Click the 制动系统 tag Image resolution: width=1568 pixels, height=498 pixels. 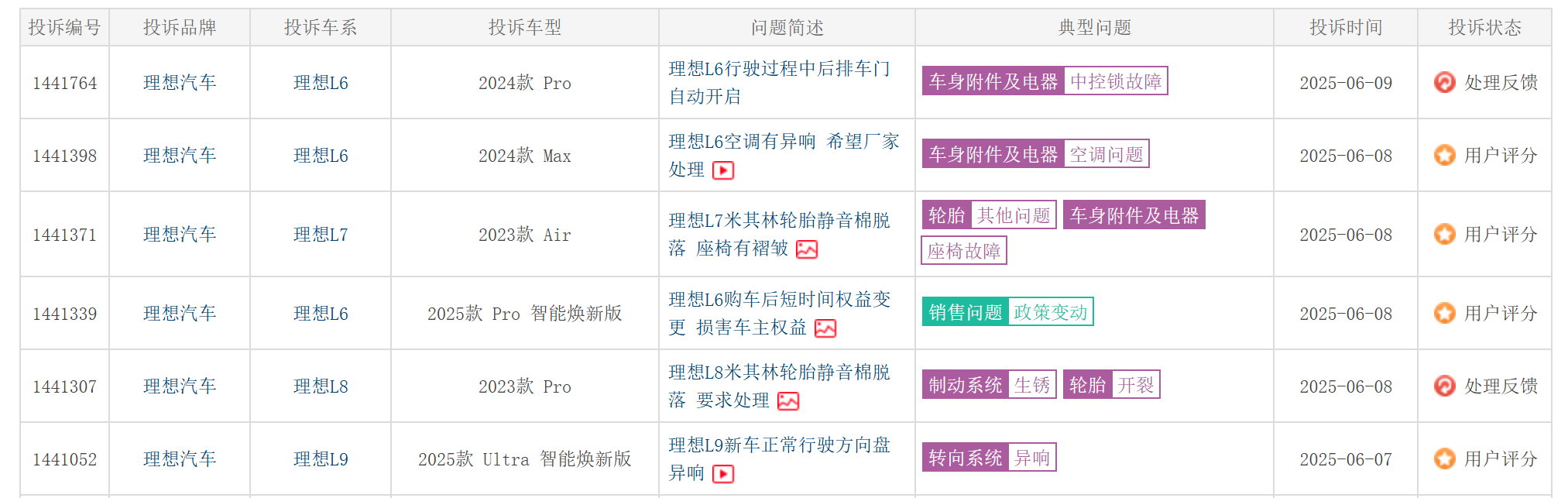(x=966, y=385)
